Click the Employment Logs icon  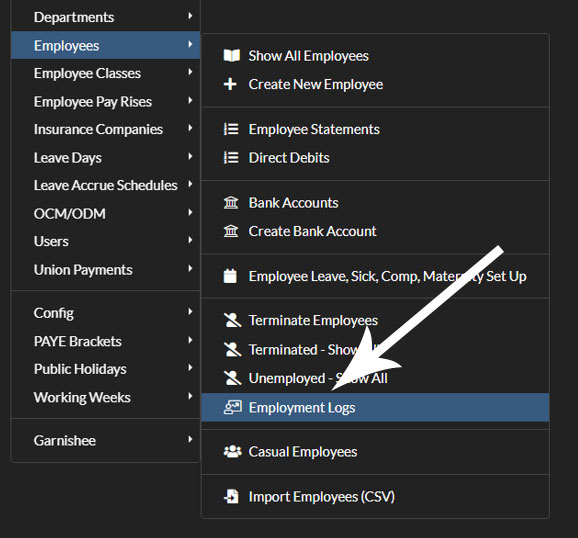click(x=233, y=407)
